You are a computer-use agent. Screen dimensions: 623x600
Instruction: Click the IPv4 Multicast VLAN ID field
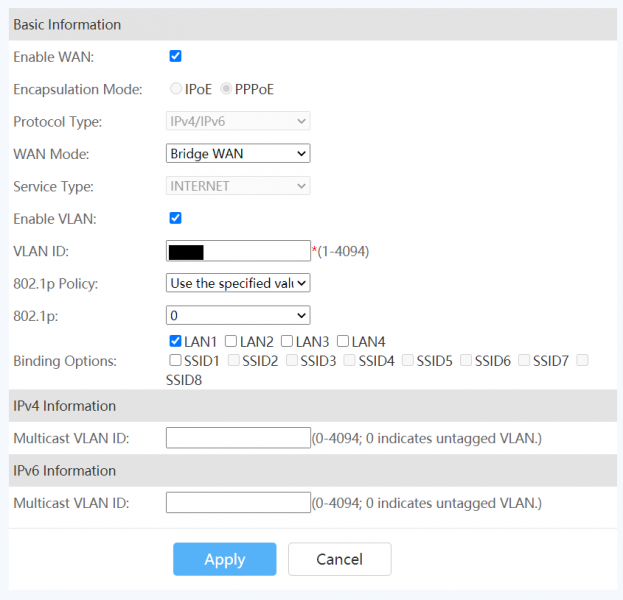(x=238, y=437)
